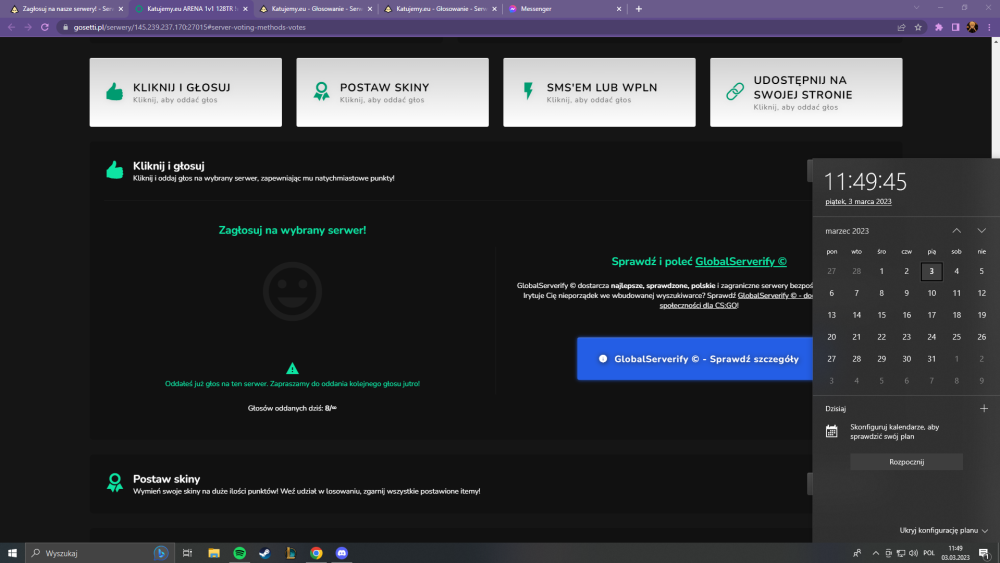Go forward to the next page
Viewport: 1000px width, 563px height.
(28, 27)
